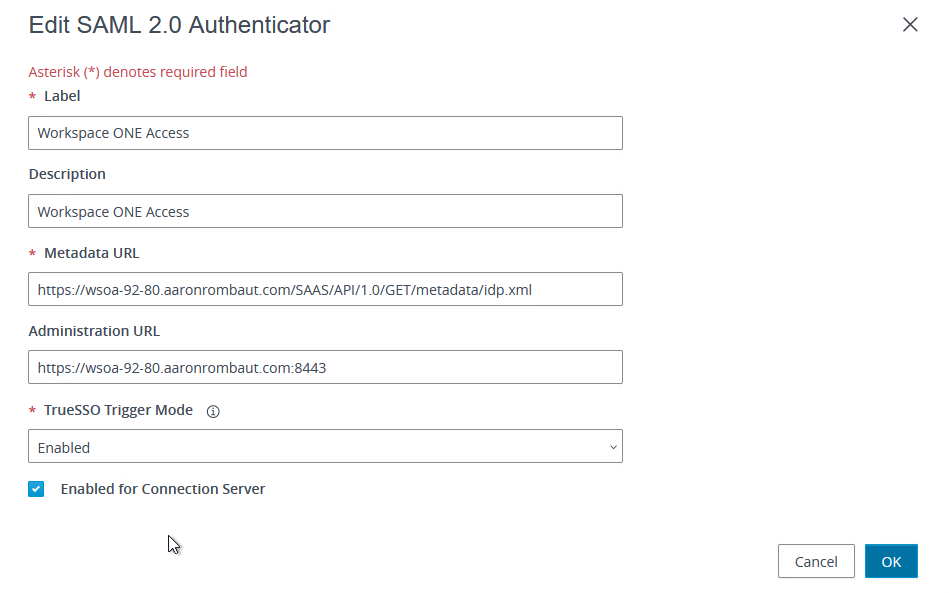Screen dimensions: 949x593
Task: Confirm changes with the OK button
Action: click(x=891, y=562)
